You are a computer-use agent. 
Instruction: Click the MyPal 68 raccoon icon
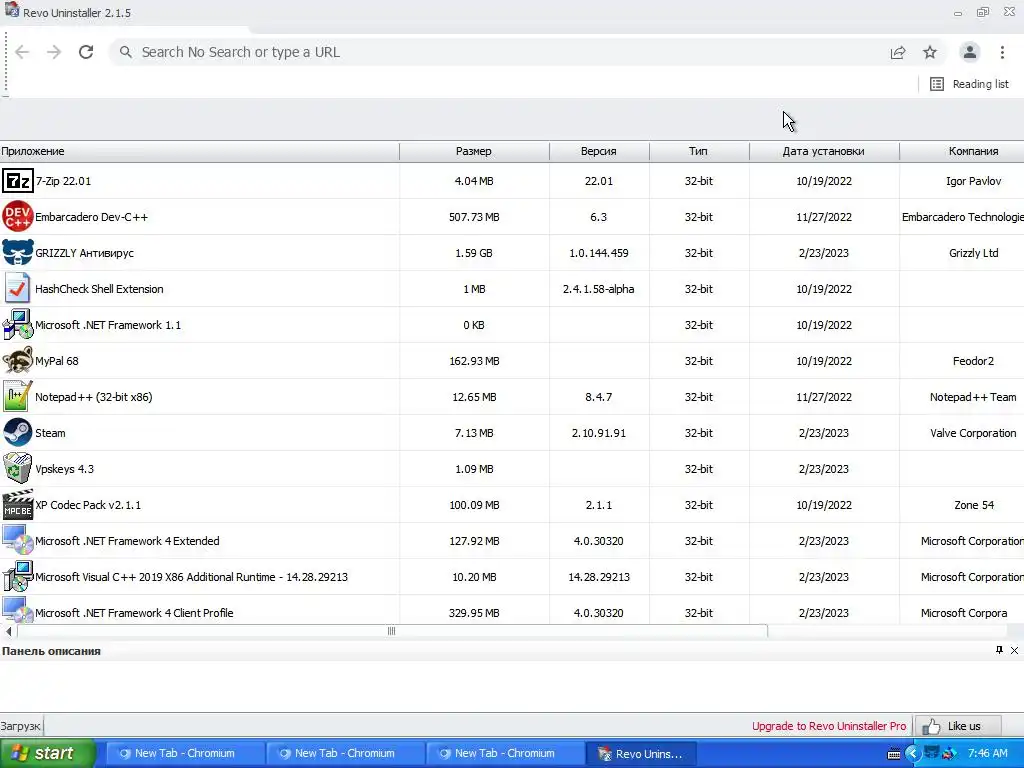(x=18, y=360)
